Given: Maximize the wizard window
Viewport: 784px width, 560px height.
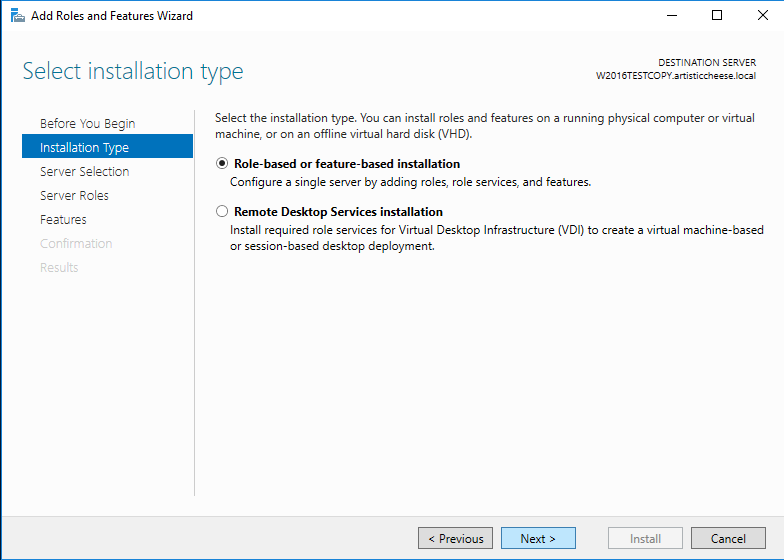Looking at the screenshot, I should tap(717, 16).
